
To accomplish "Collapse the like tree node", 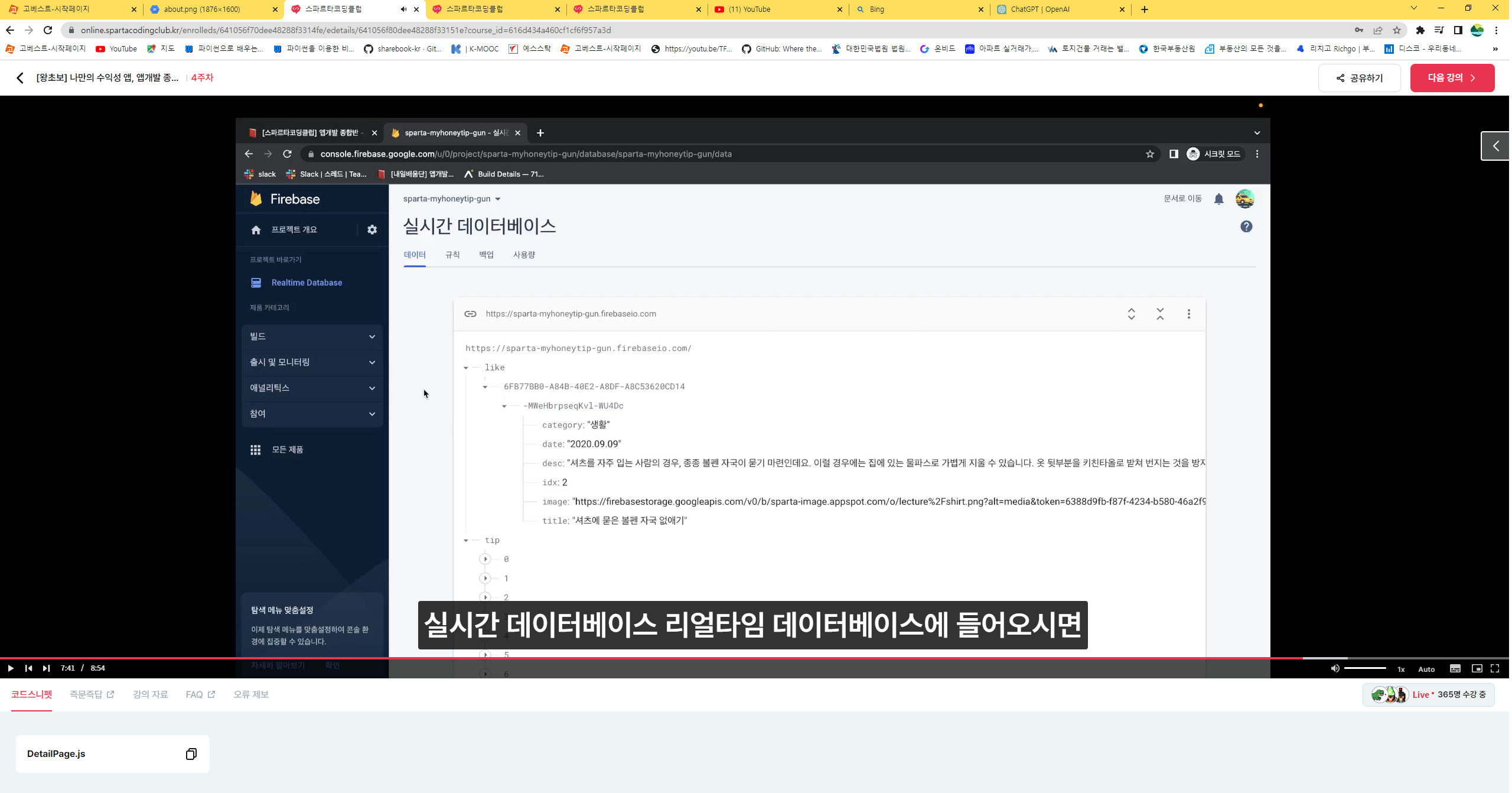I will tap(467, 369).
